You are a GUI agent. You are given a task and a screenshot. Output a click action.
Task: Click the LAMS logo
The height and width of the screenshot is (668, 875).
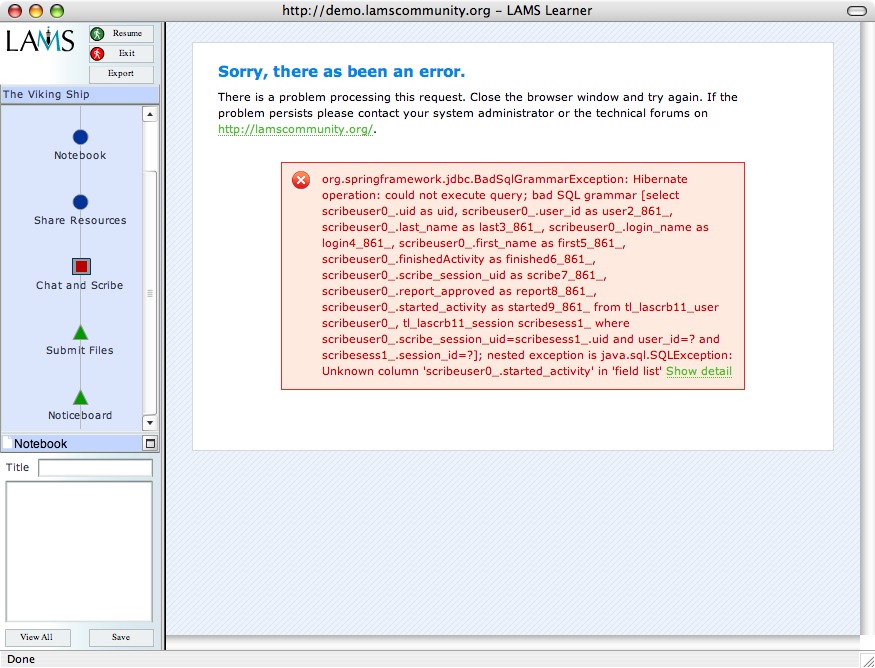click(40, 42)
